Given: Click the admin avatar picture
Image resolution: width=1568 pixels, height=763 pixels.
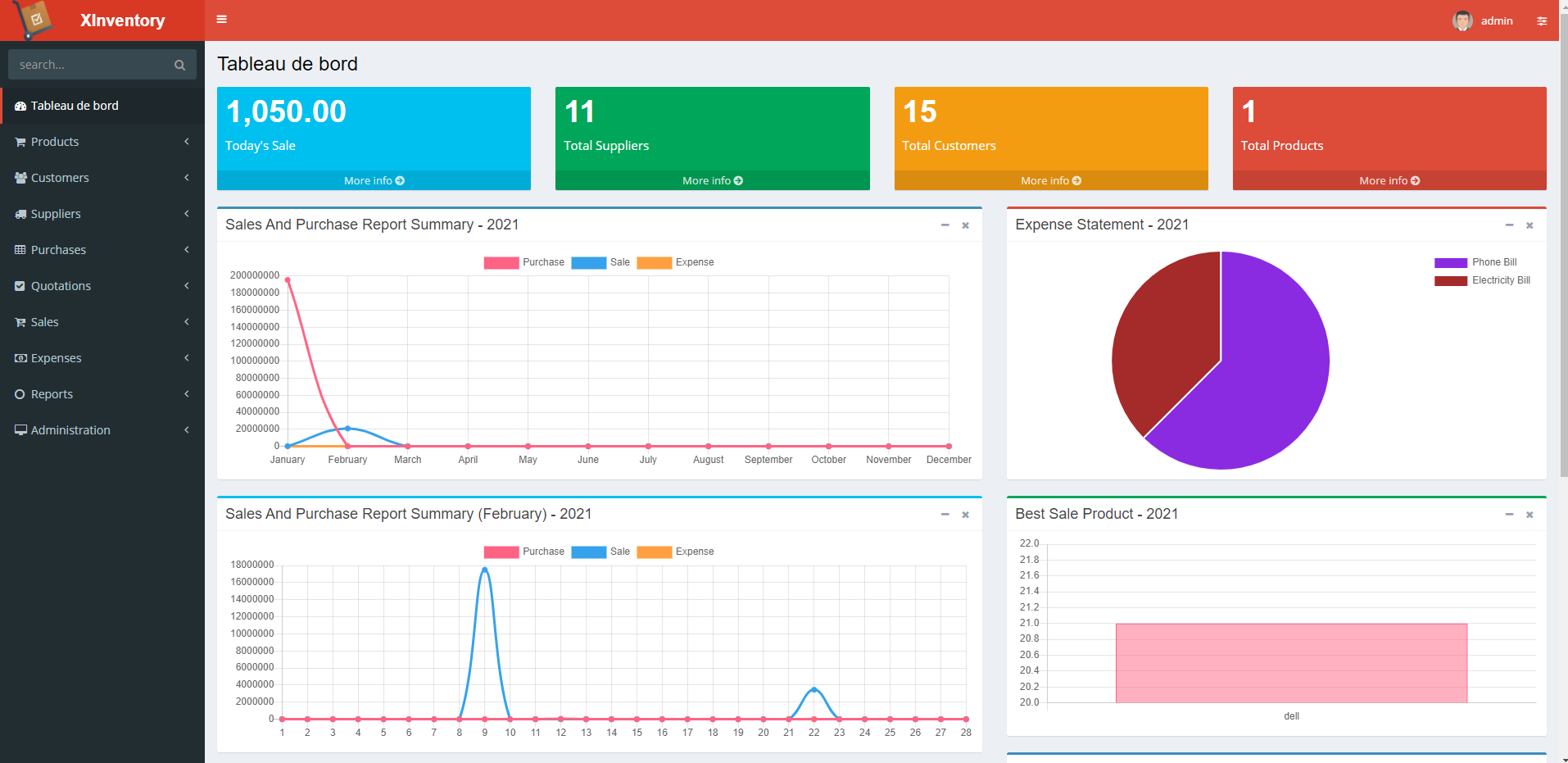Looking at the screenshot, I should [1462, 20].
